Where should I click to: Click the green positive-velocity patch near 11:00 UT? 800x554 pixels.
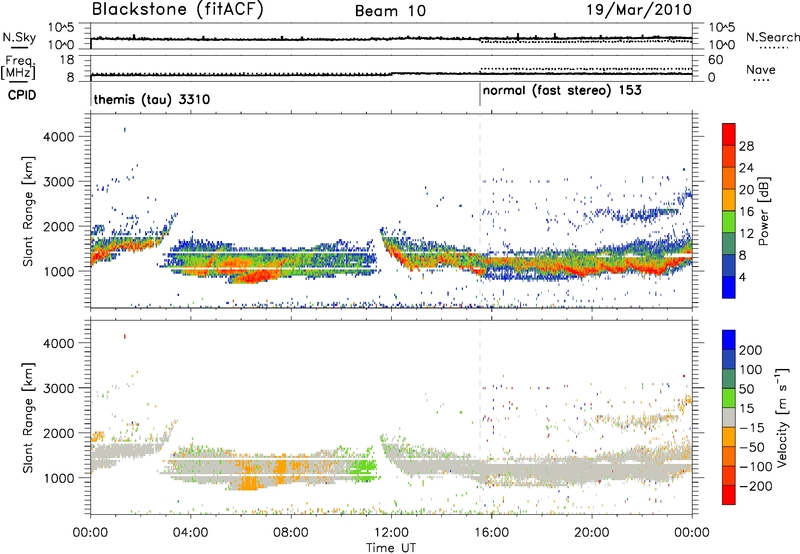point(364,469)
